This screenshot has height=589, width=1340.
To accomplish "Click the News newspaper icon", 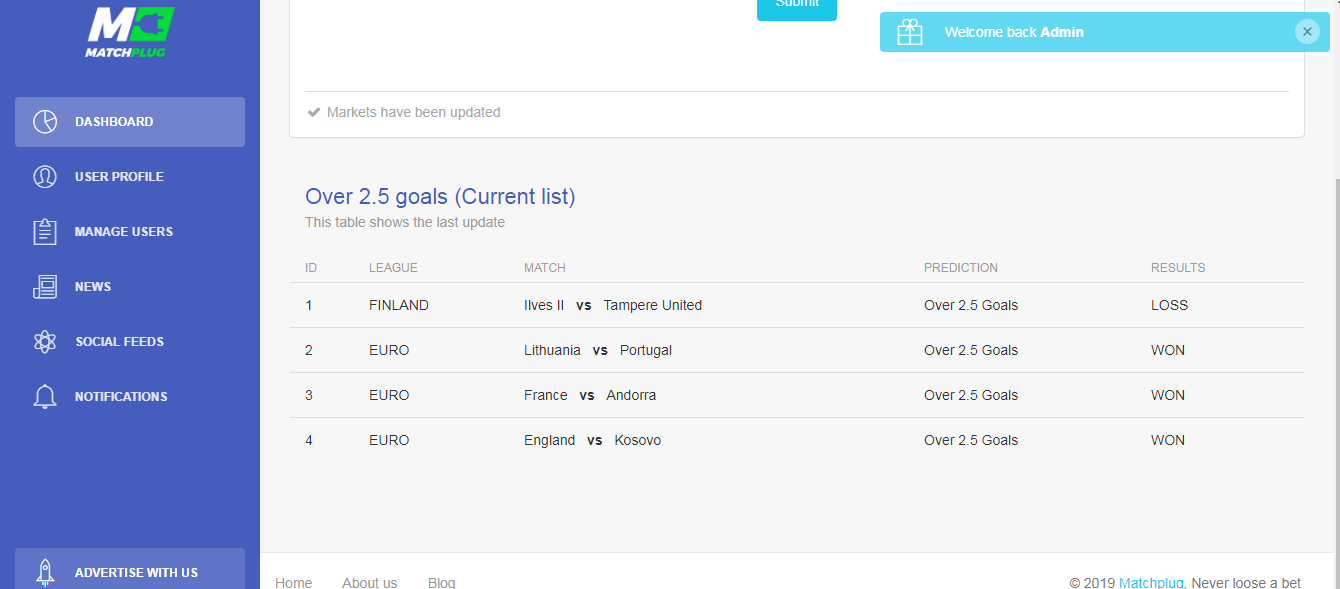I will (45, 287).
